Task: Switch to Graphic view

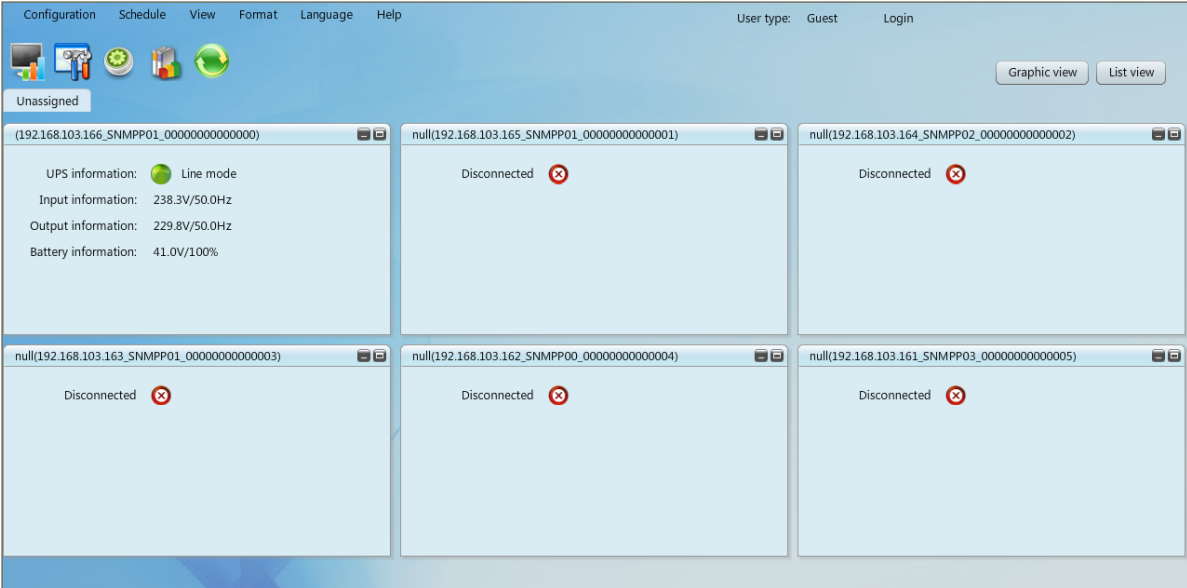Action: tap(1042, 72)
